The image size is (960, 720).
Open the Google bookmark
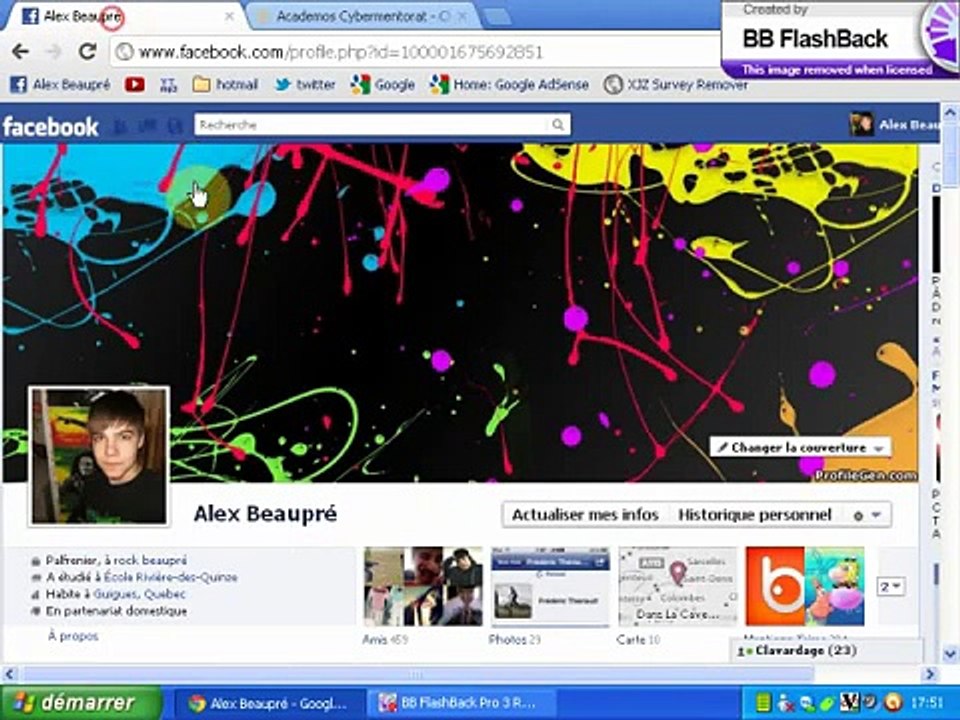[383, 84]
